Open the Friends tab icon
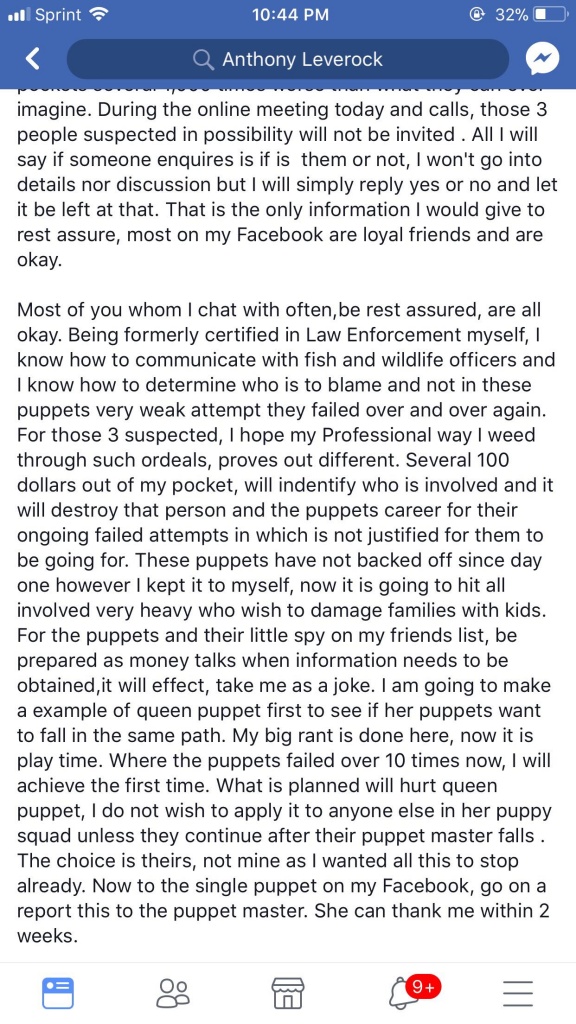This screenshot has height=1024, width=576. tap(173, 993)
